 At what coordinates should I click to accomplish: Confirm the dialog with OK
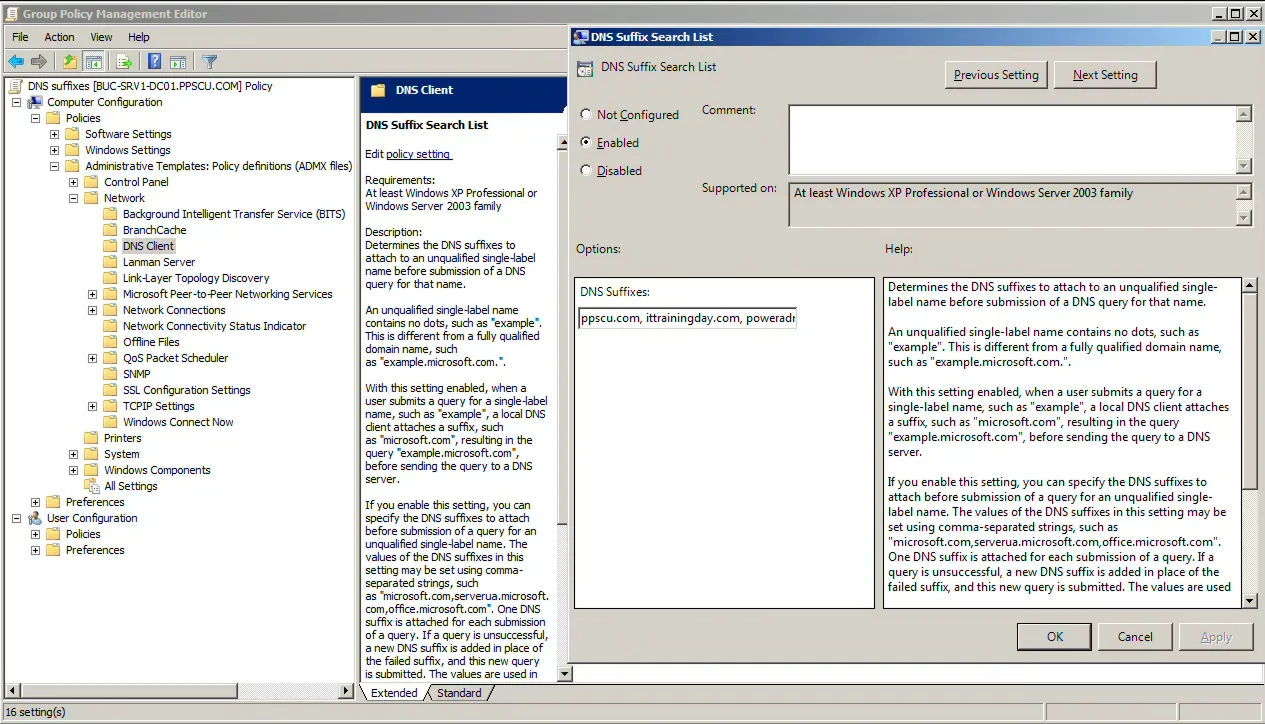1055,637
